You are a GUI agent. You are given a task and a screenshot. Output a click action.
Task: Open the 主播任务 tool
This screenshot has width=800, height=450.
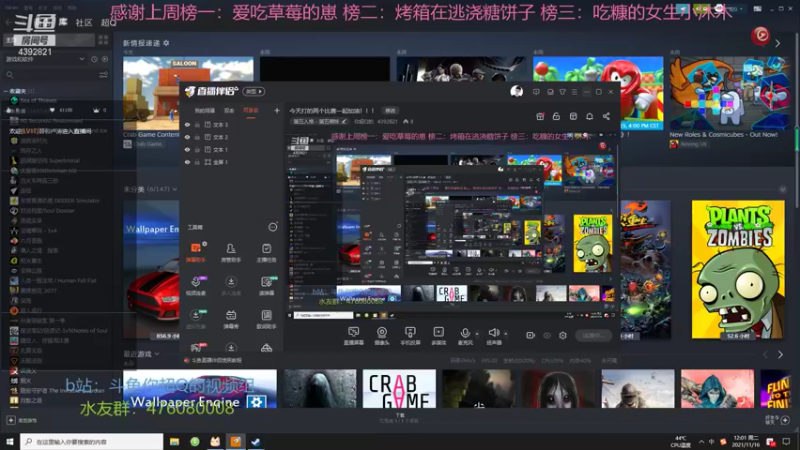(266, 252)
